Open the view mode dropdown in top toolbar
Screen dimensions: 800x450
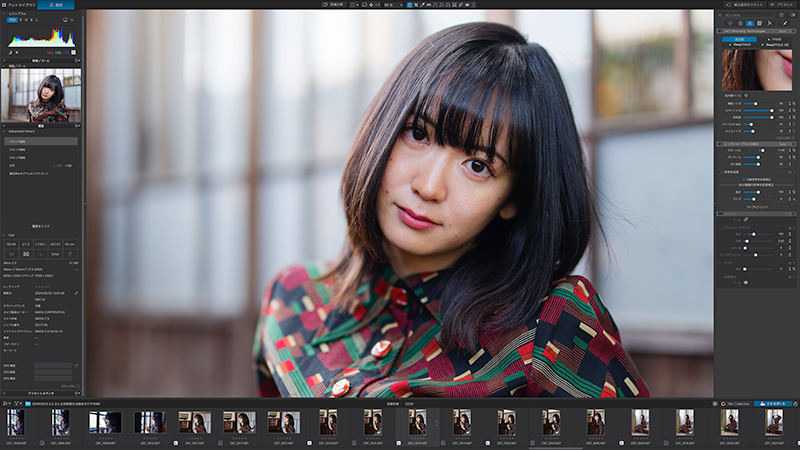click(354, 5)
